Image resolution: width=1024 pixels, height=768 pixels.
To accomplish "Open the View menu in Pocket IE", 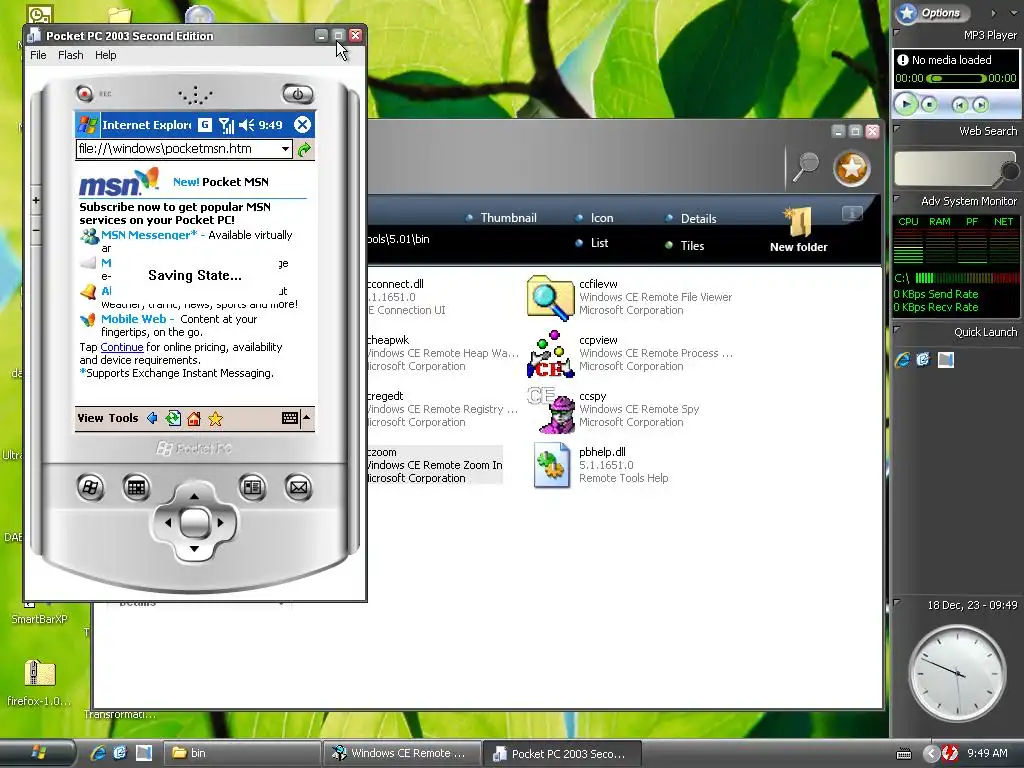I will point(90,418).
